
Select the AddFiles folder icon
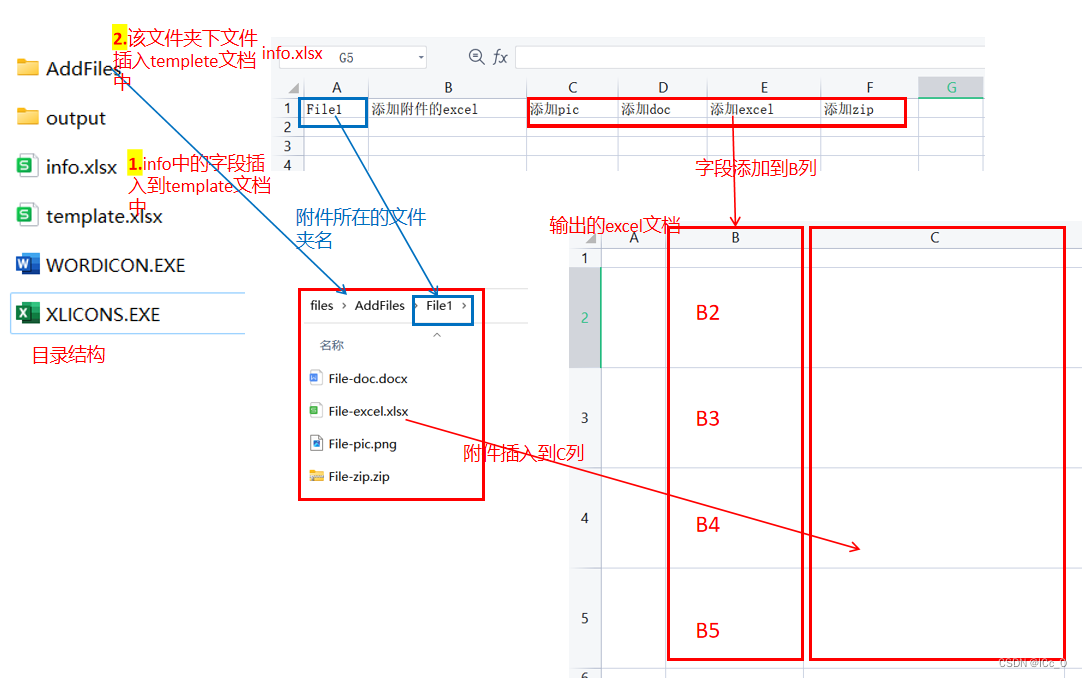tap(28, 68)
